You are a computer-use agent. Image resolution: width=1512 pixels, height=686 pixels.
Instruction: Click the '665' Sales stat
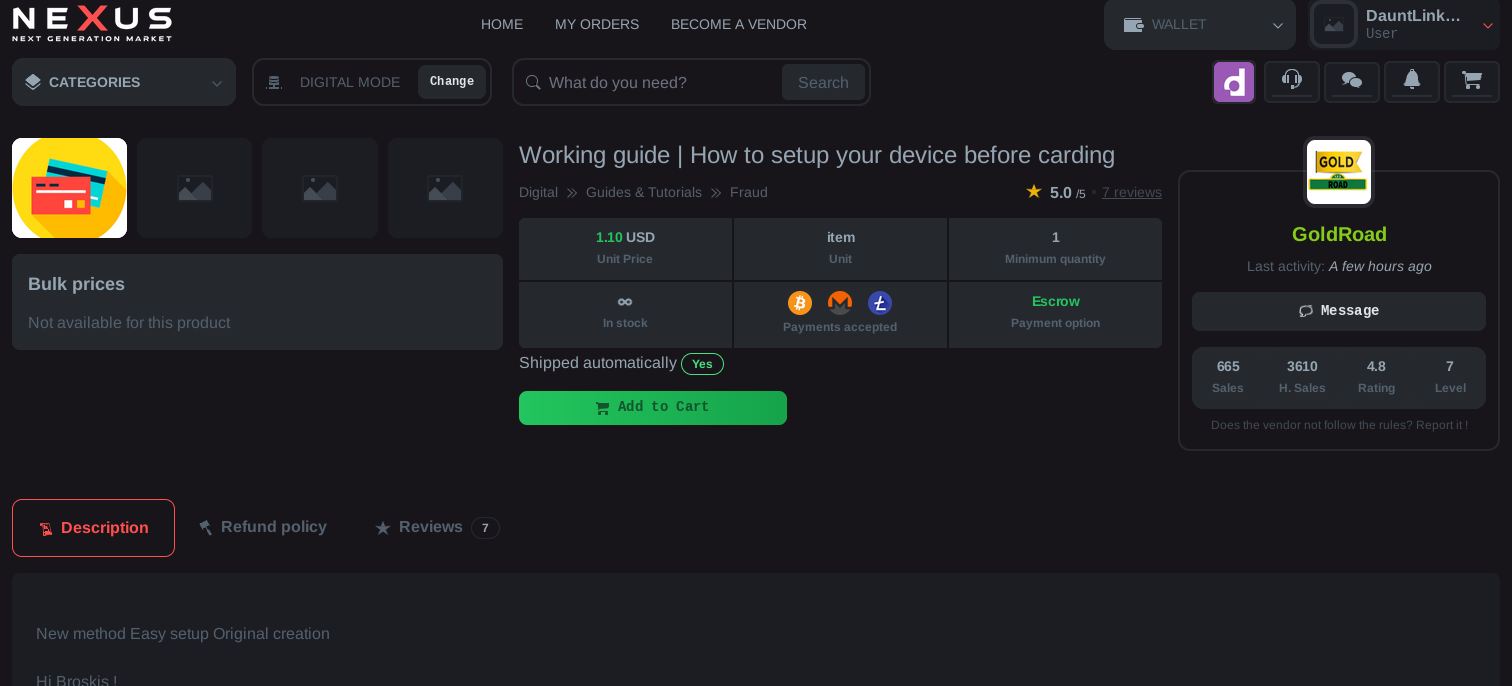(x=1228, y=366)
